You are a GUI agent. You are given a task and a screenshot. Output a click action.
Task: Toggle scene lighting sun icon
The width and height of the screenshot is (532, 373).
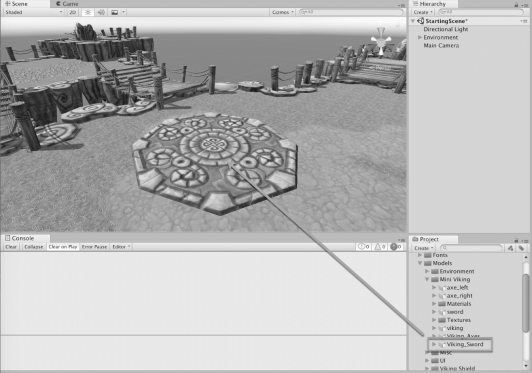88,12
